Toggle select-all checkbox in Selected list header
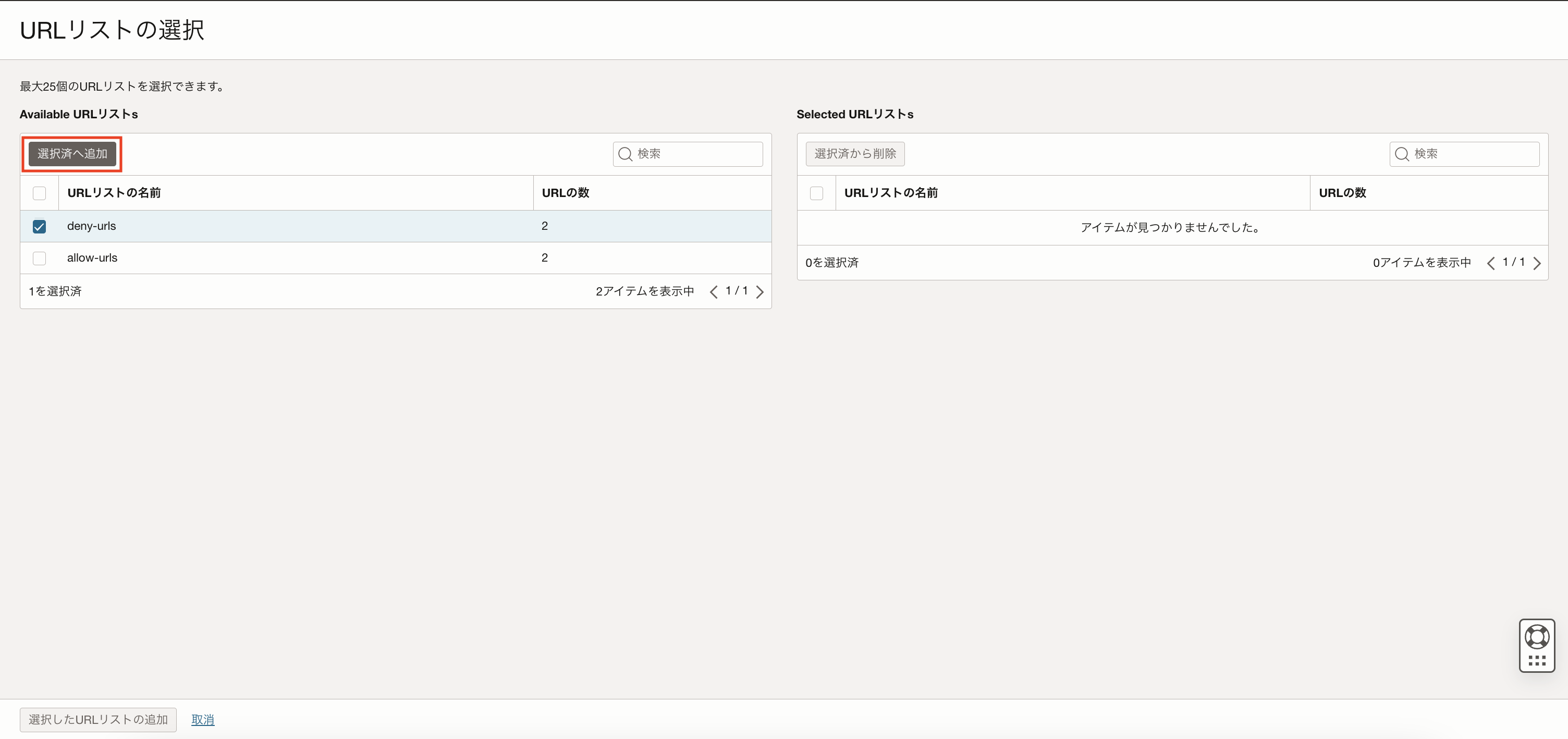The width and height of the screenshot is (1568, 739). pos(816,193)
